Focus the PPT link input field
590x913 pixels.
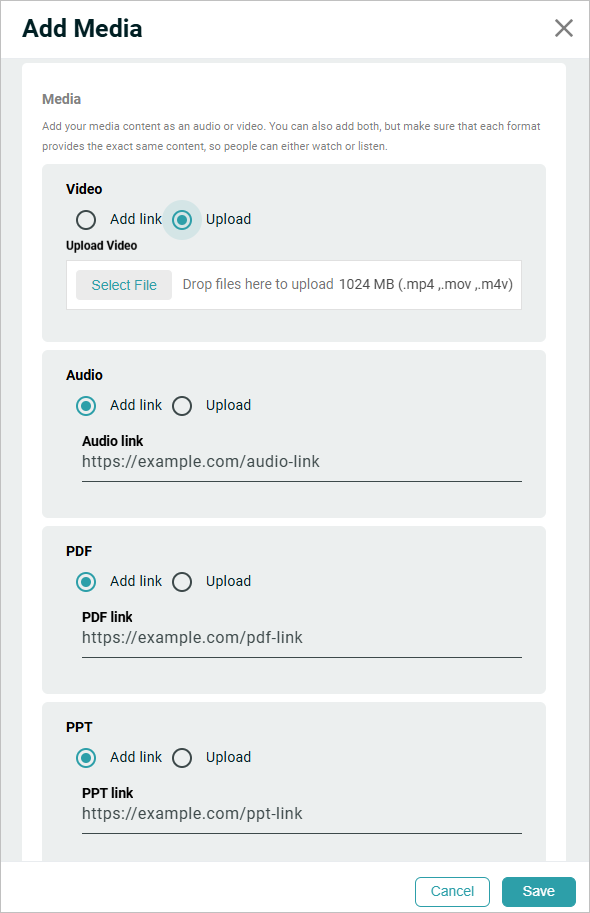tap(302, 813)
